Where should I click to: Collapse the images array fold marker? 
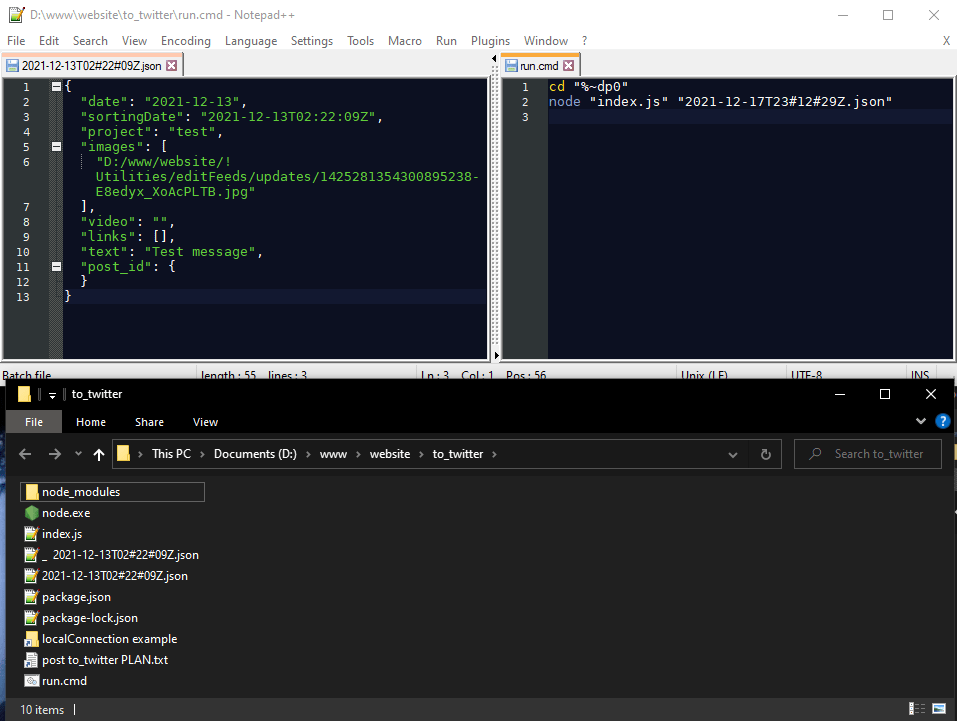pos(56,147)
